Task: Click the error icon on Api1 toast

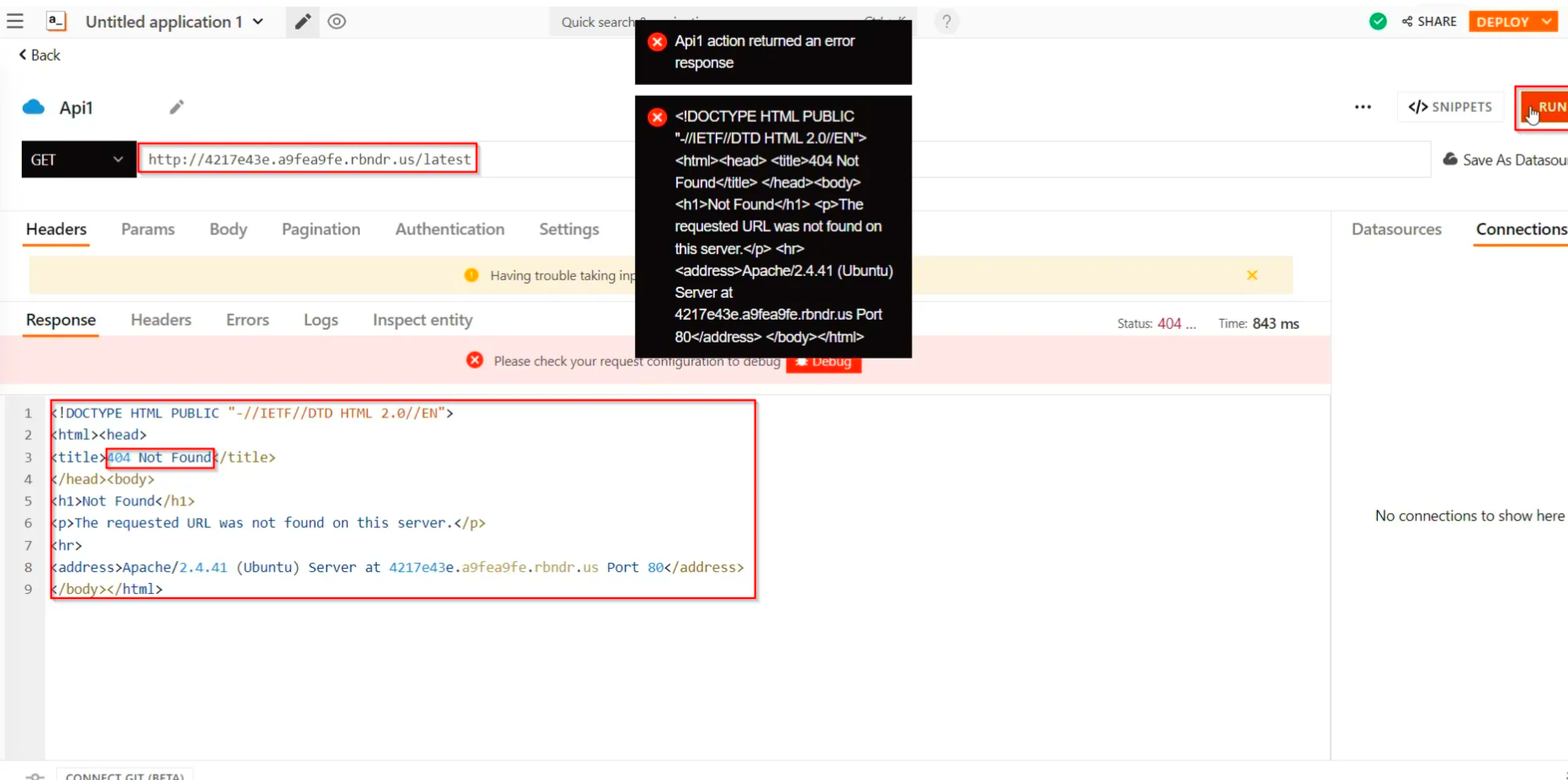Action: pos(657,41)
